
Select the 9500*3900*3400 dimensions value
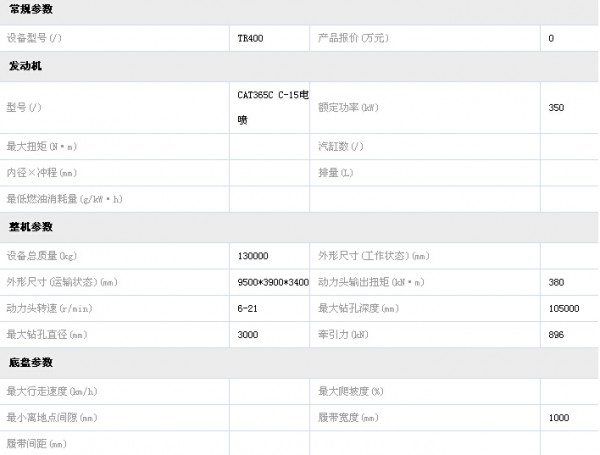click(x=272, y=282)
